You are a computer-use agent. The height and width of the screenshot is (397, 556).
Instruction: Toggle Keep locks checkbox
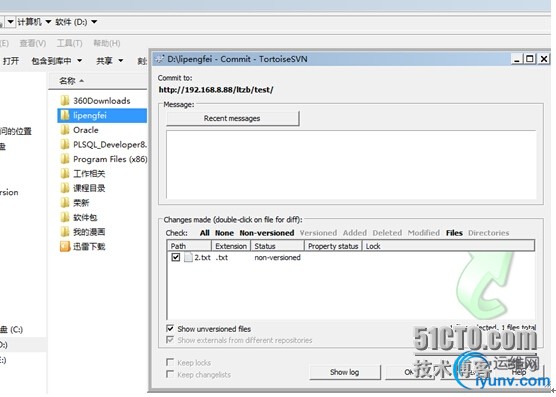pos(170,362)
